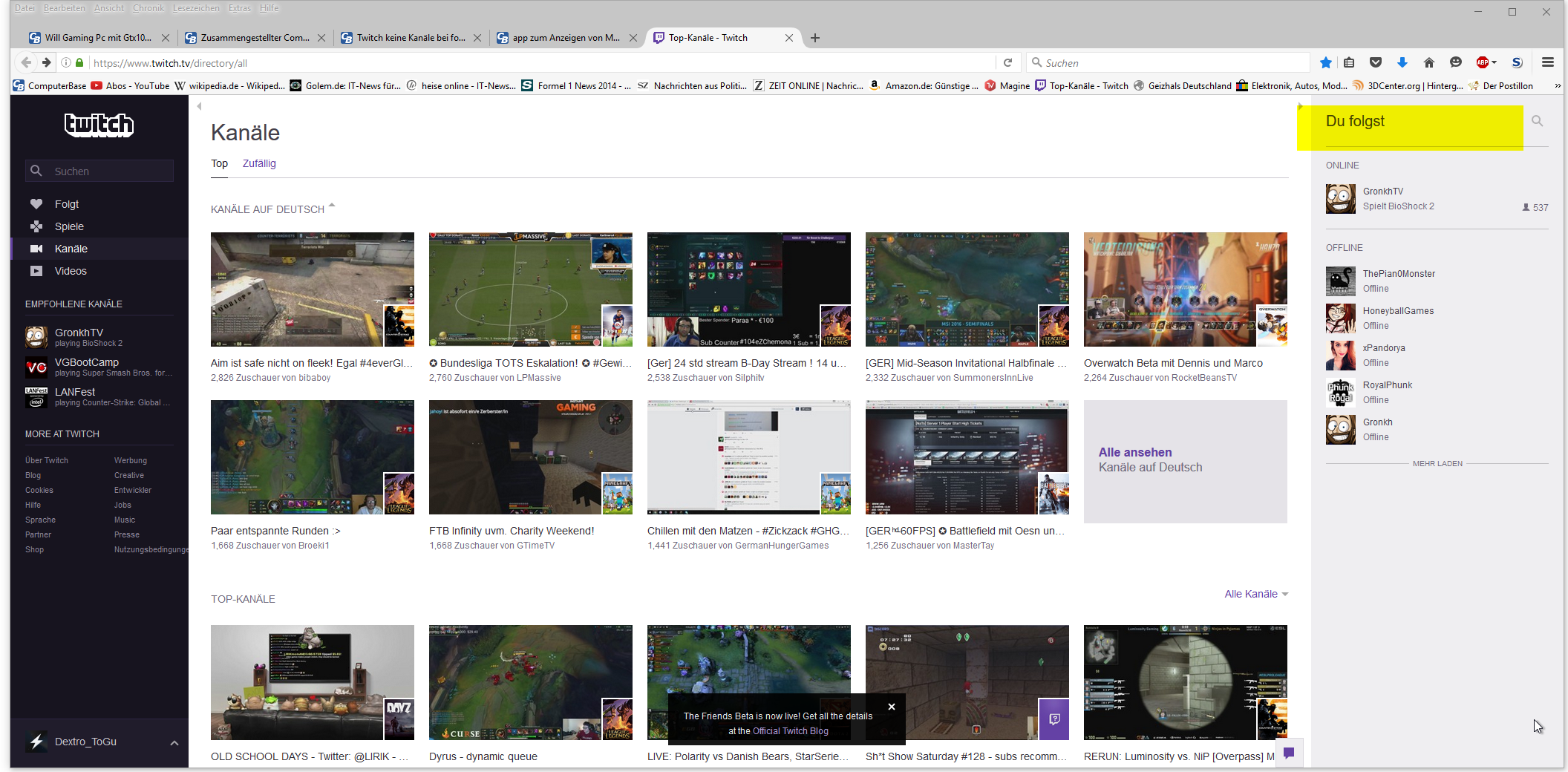This screenshot has width=1568, height=772.
Task: Go back with the browser back arrow
Action: click(x=27, y=62)
